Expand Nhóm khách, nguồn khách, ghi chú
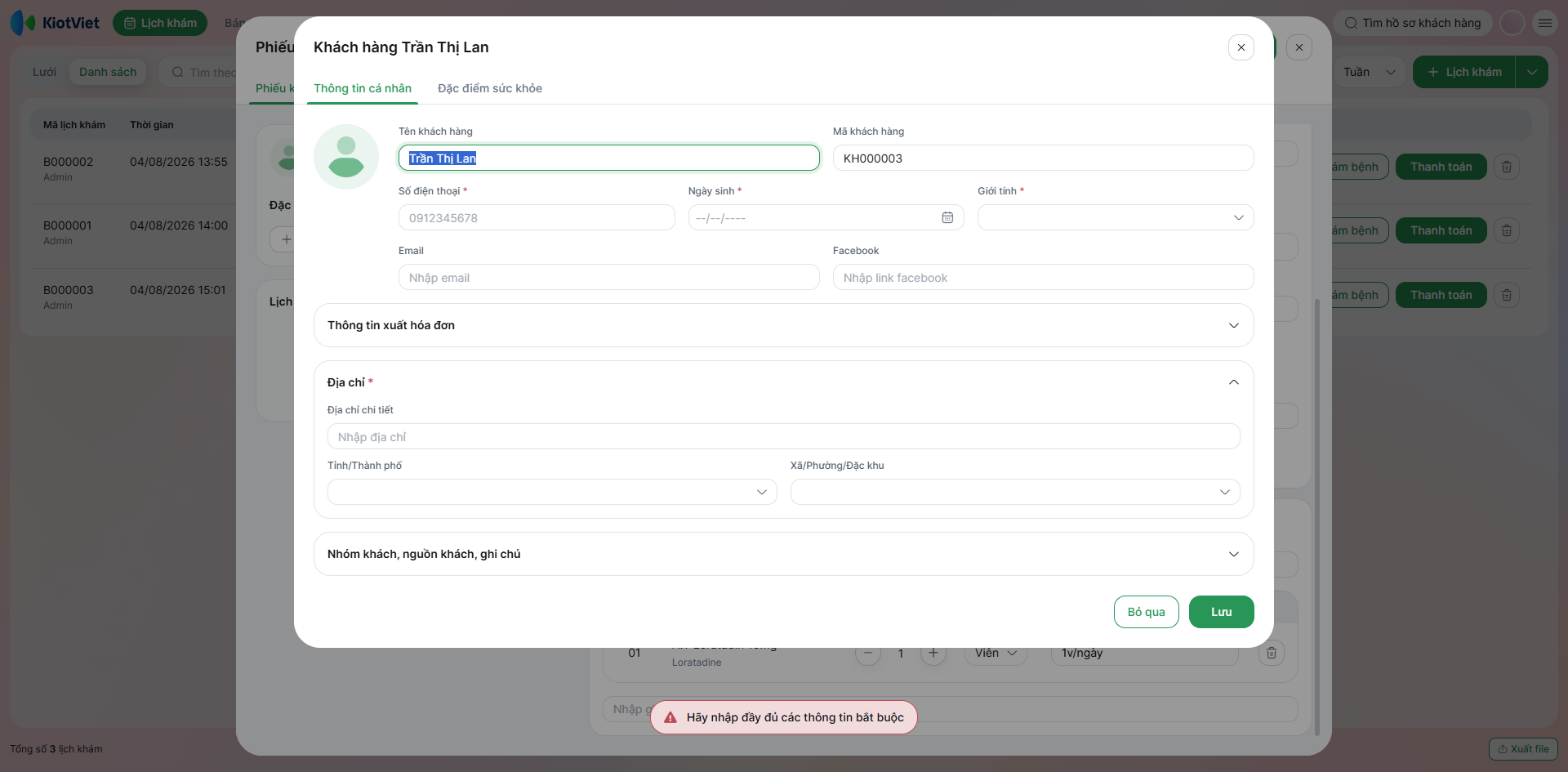 coord(783,554)
